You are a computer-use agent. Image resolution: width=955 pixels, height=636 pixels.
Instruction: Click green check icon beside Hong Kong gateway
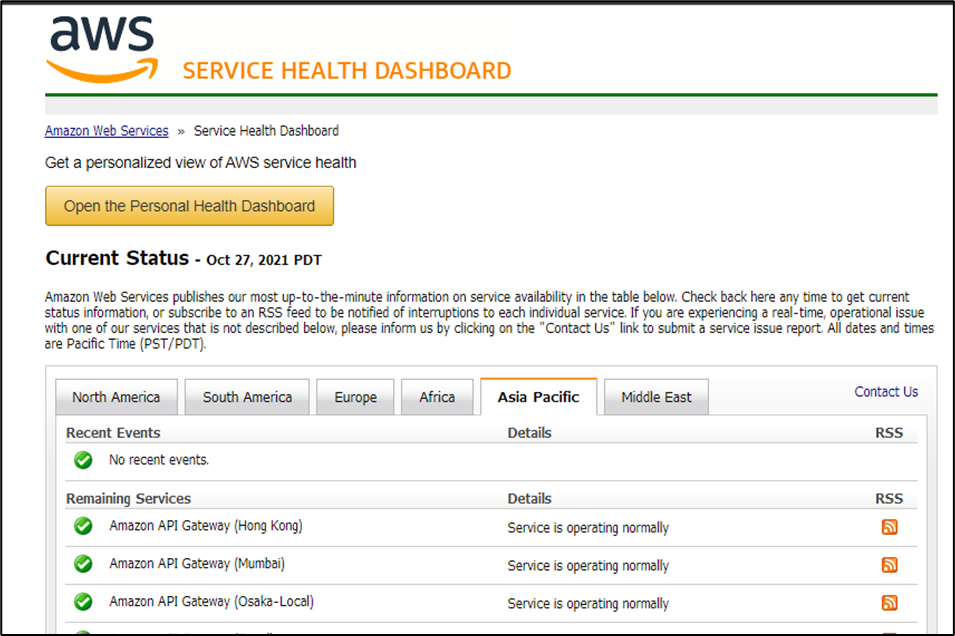[x=83, y=526]
